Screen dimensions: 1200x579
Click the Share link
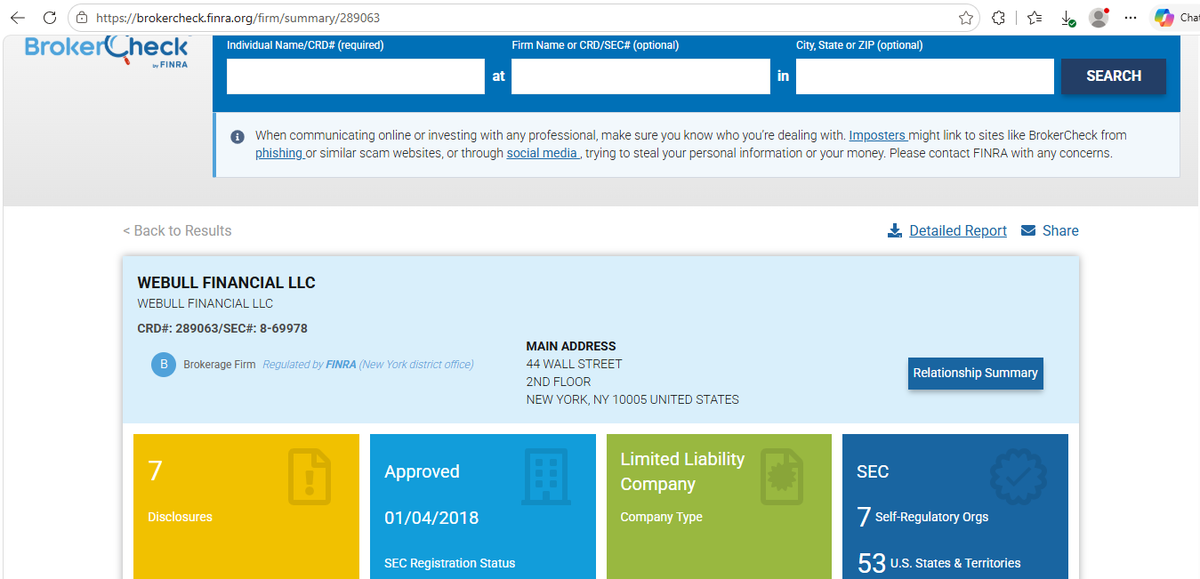click(1060, 231)
